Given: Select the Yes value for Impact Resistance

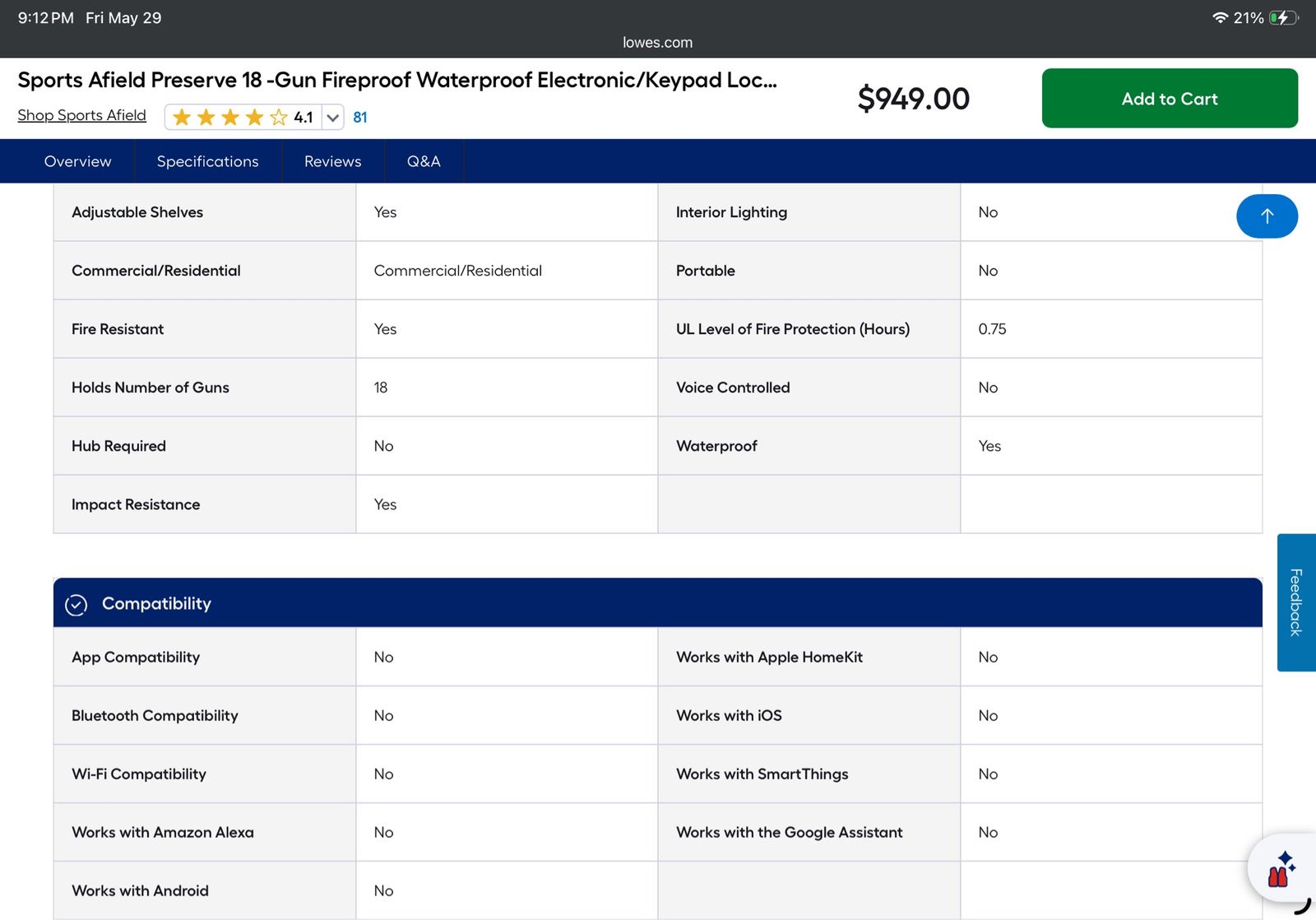Looking at the screenshot, I should tap(385, 504).
